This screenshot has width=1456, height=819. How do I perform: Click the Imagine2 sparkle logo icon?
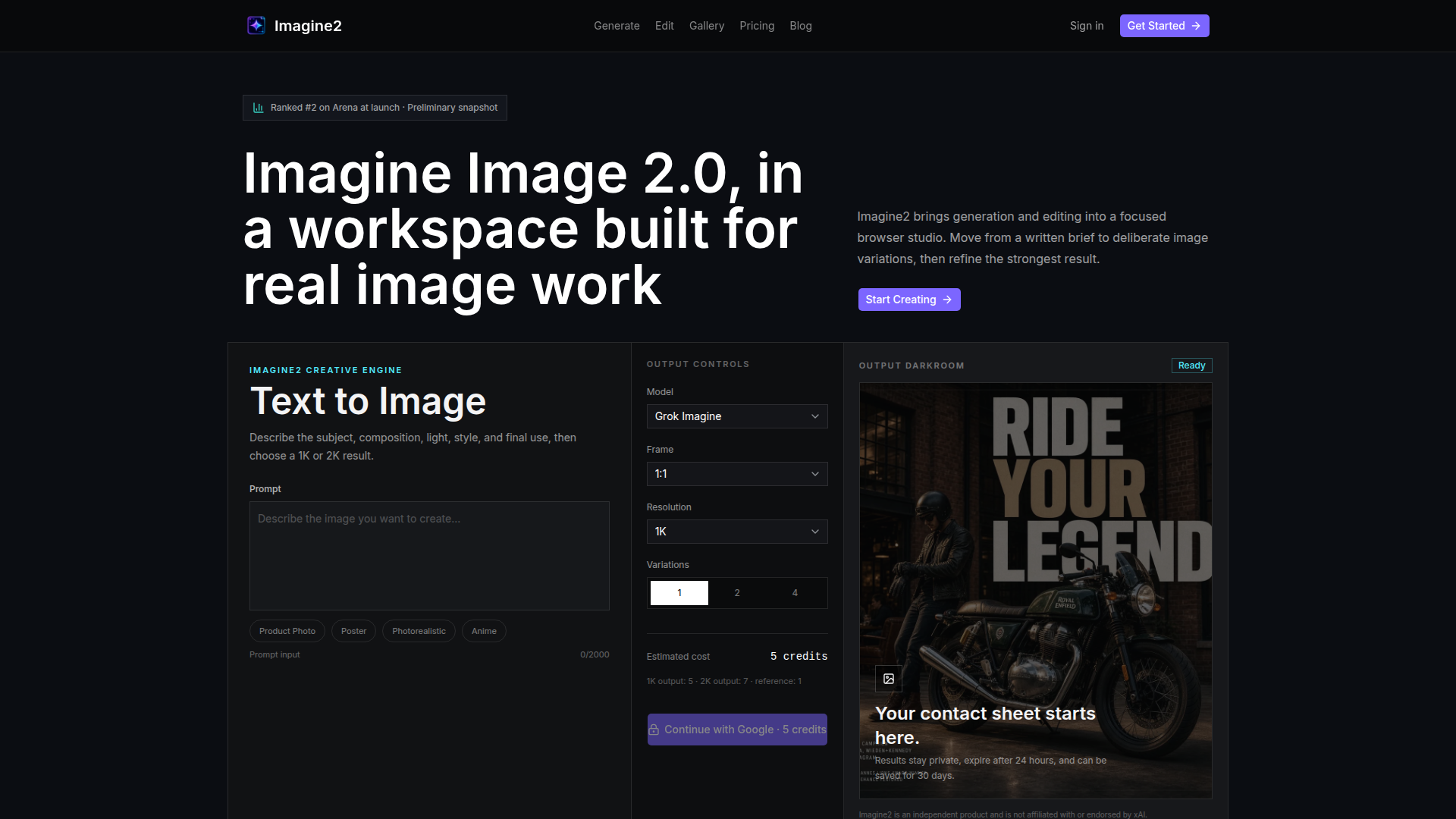coord(256,26)
